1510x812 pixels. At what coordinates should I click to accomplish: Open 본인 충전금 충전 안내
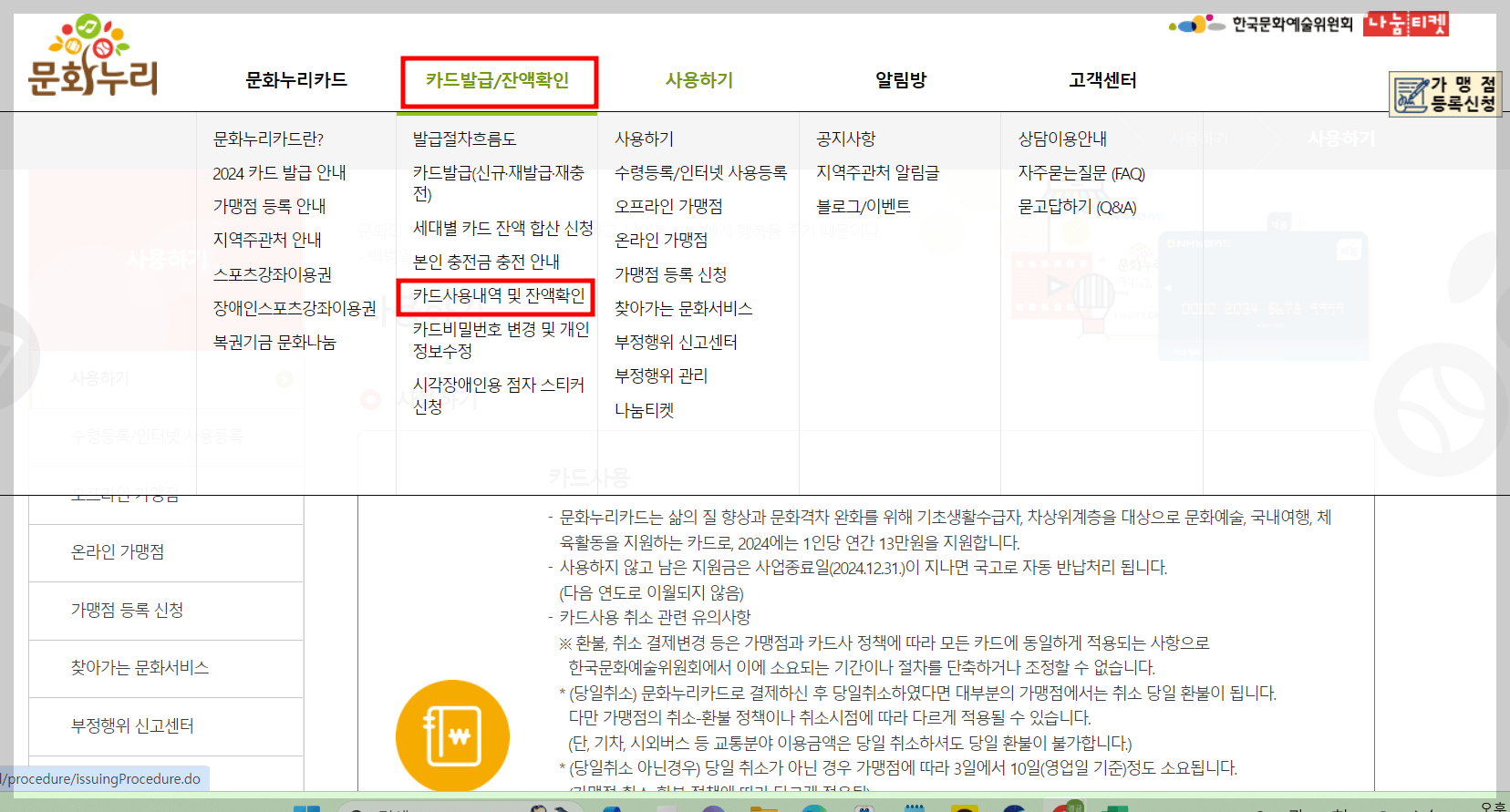click(x=486, y=262)
